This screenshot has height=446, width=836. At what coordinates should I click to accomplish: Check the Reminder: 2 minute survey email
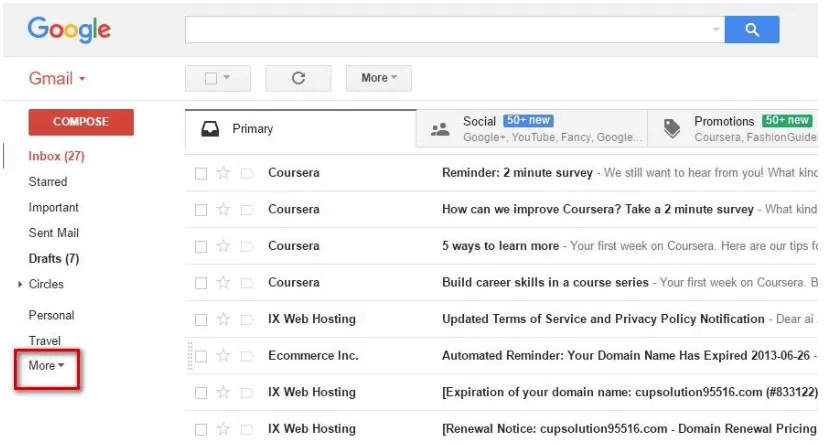click(x=201, y=174)
